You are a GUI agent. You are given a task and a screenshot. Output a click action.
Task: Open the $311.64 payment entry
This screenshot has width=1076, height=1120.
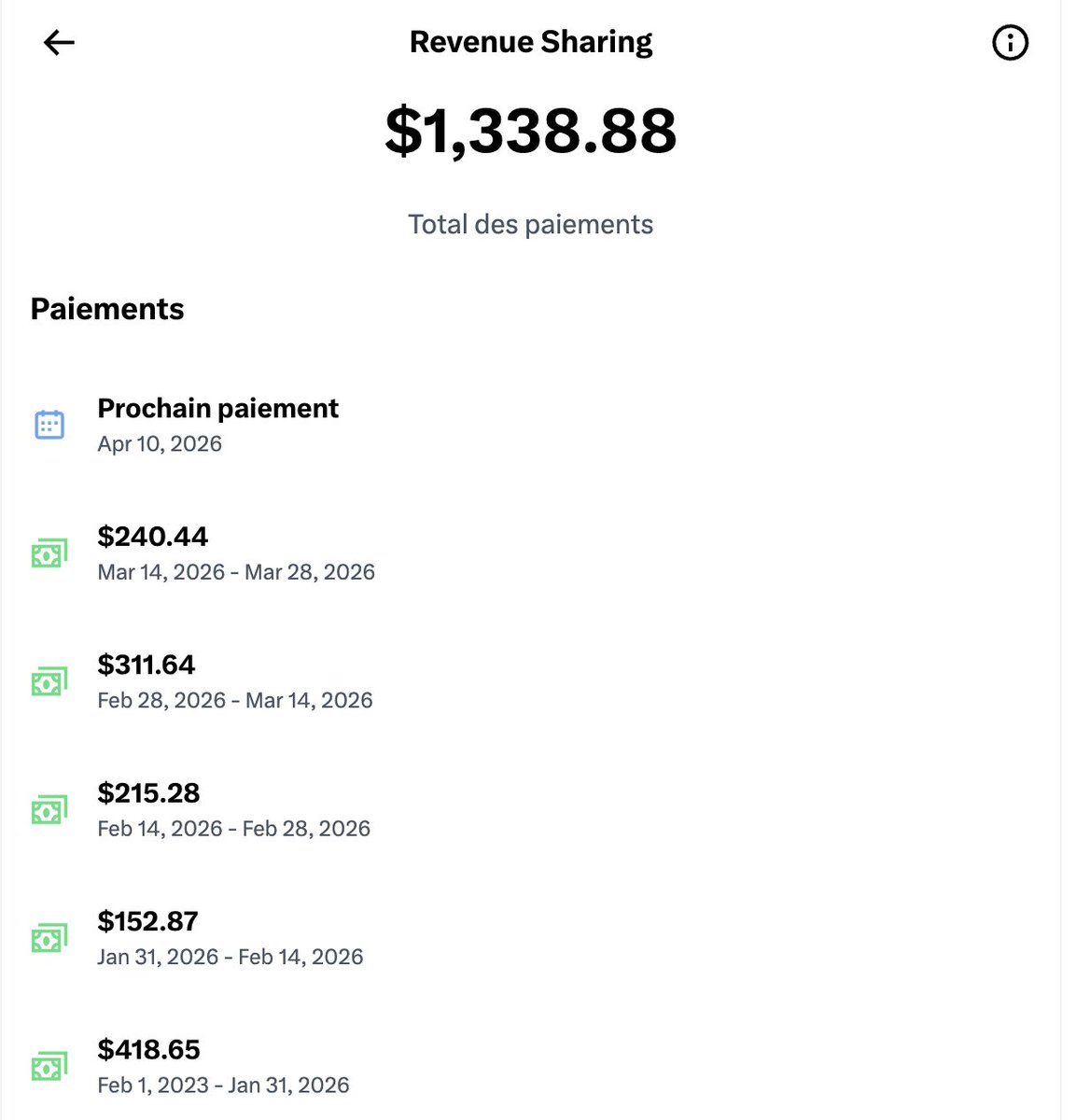click(x=530, y=681)
